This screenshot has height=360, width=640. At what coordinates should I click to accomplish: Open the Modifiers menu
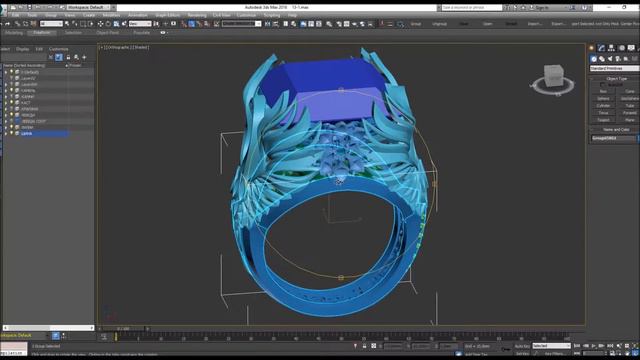click(x=111, y=15)
